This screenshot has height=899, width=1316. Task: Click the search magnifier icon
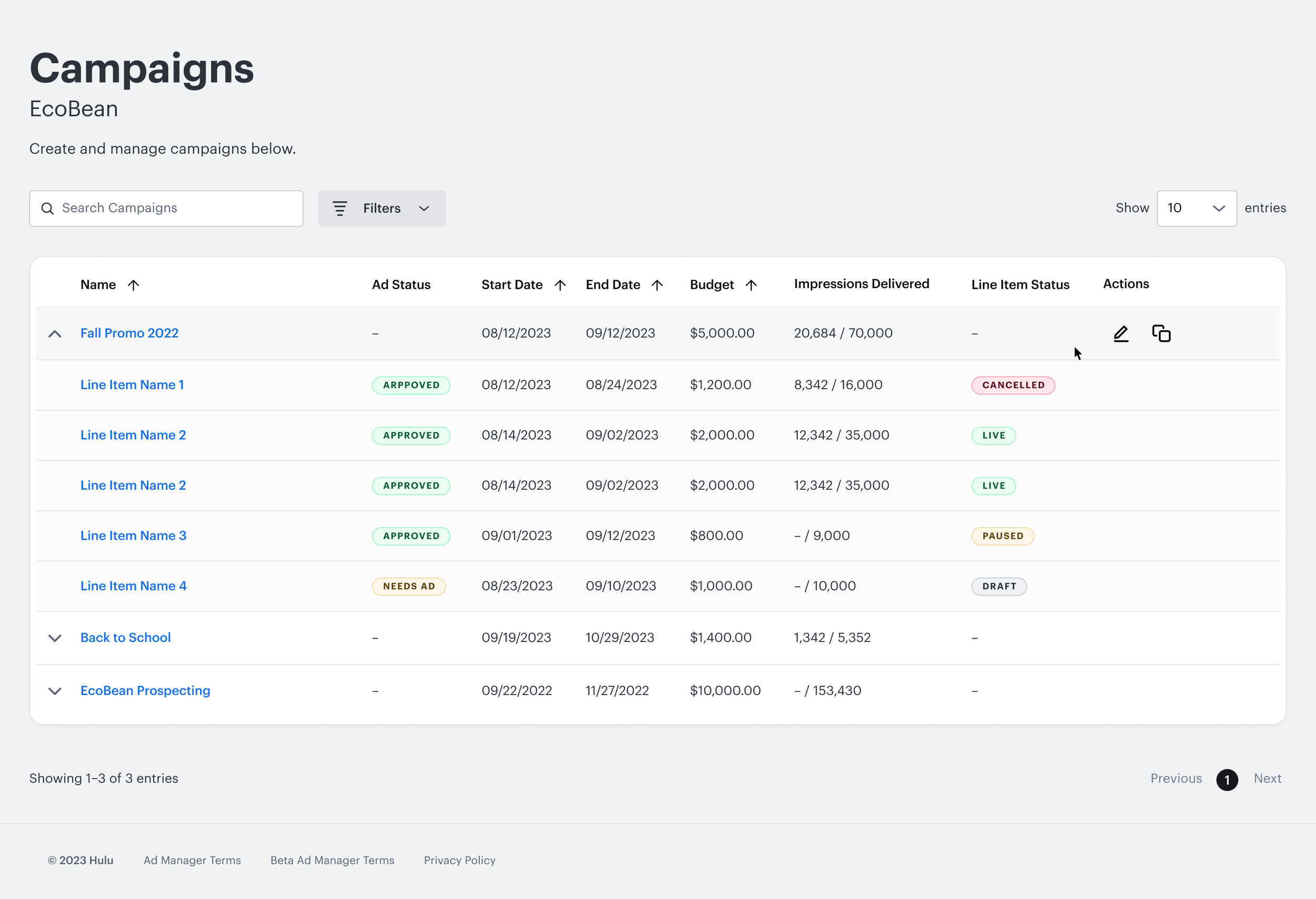click(x=47, y=209)
